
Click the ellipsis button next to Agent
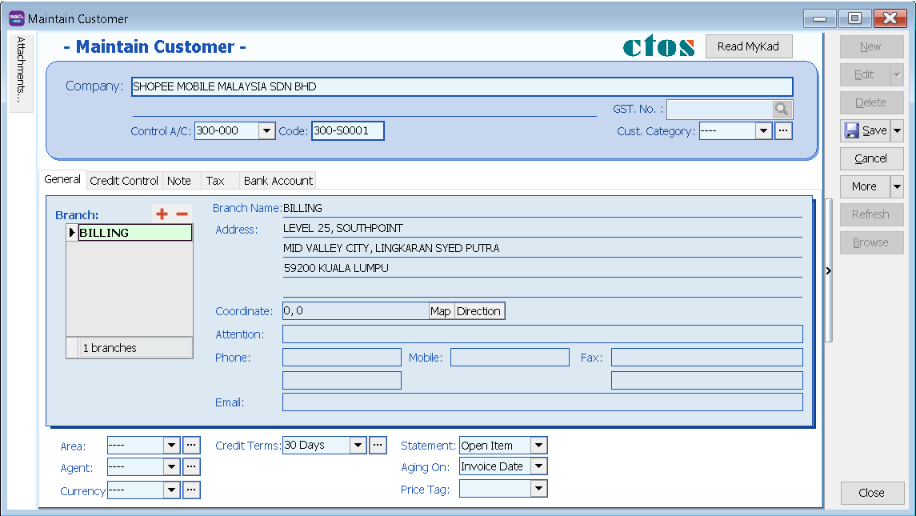192,468
